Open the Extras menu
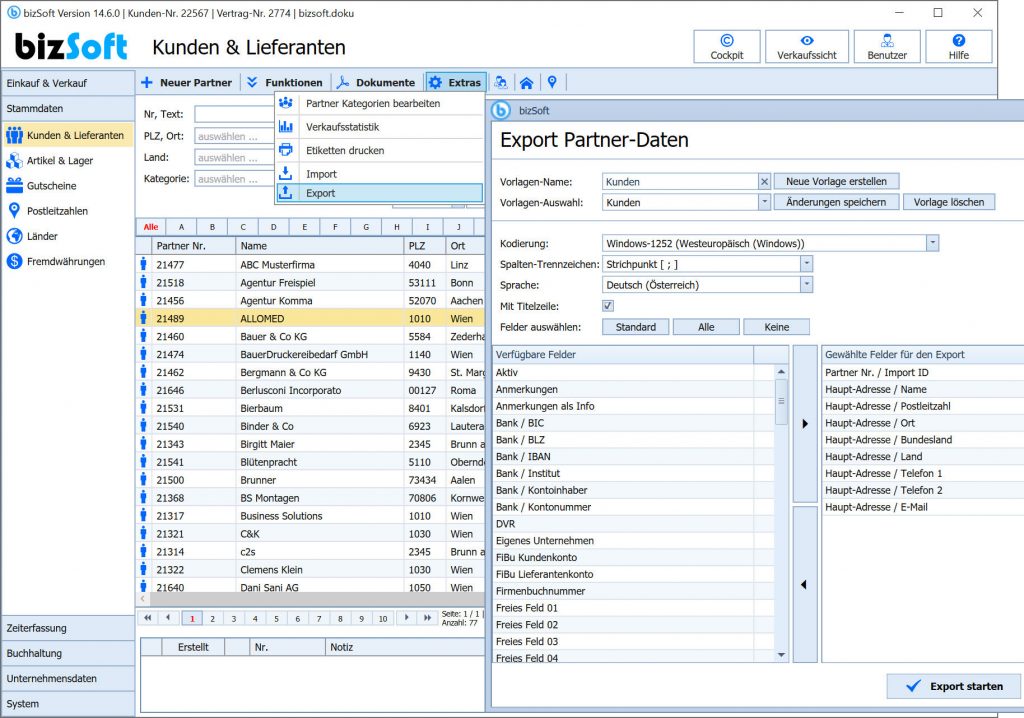This screenshot has width=1024, height=718. tap(456, 82)
